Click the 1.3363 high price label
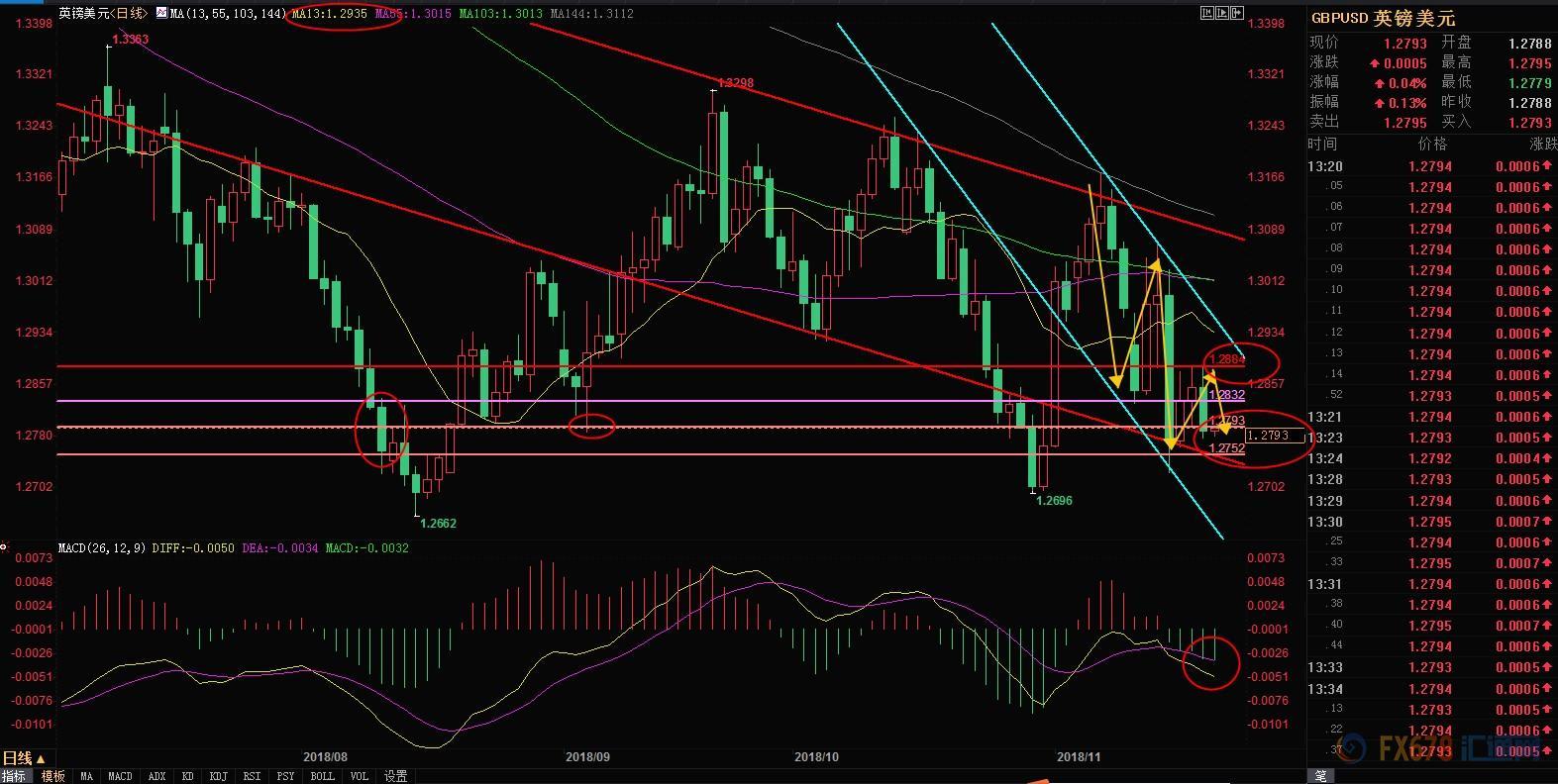1558x784 pixels. [131, 39]
